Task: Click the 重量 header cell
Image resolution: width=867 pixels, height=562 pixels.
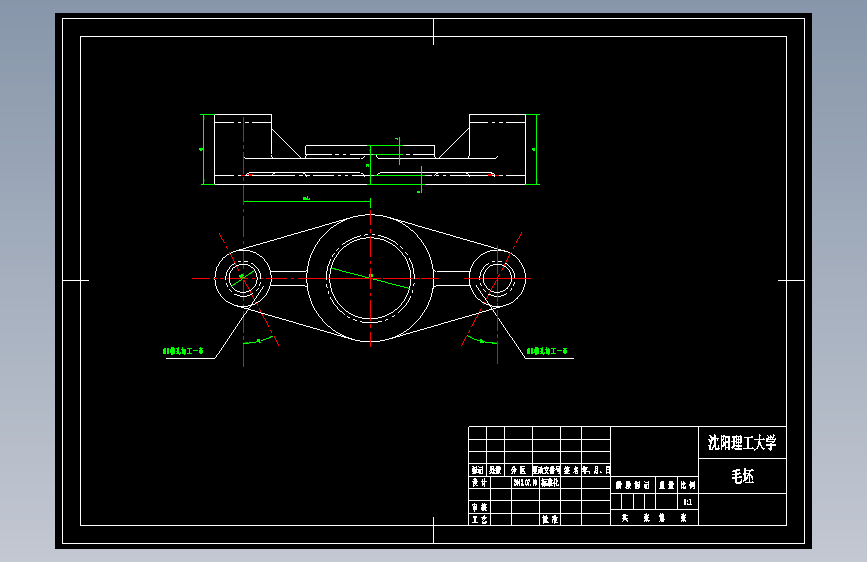Action: (x=666, y=485)
